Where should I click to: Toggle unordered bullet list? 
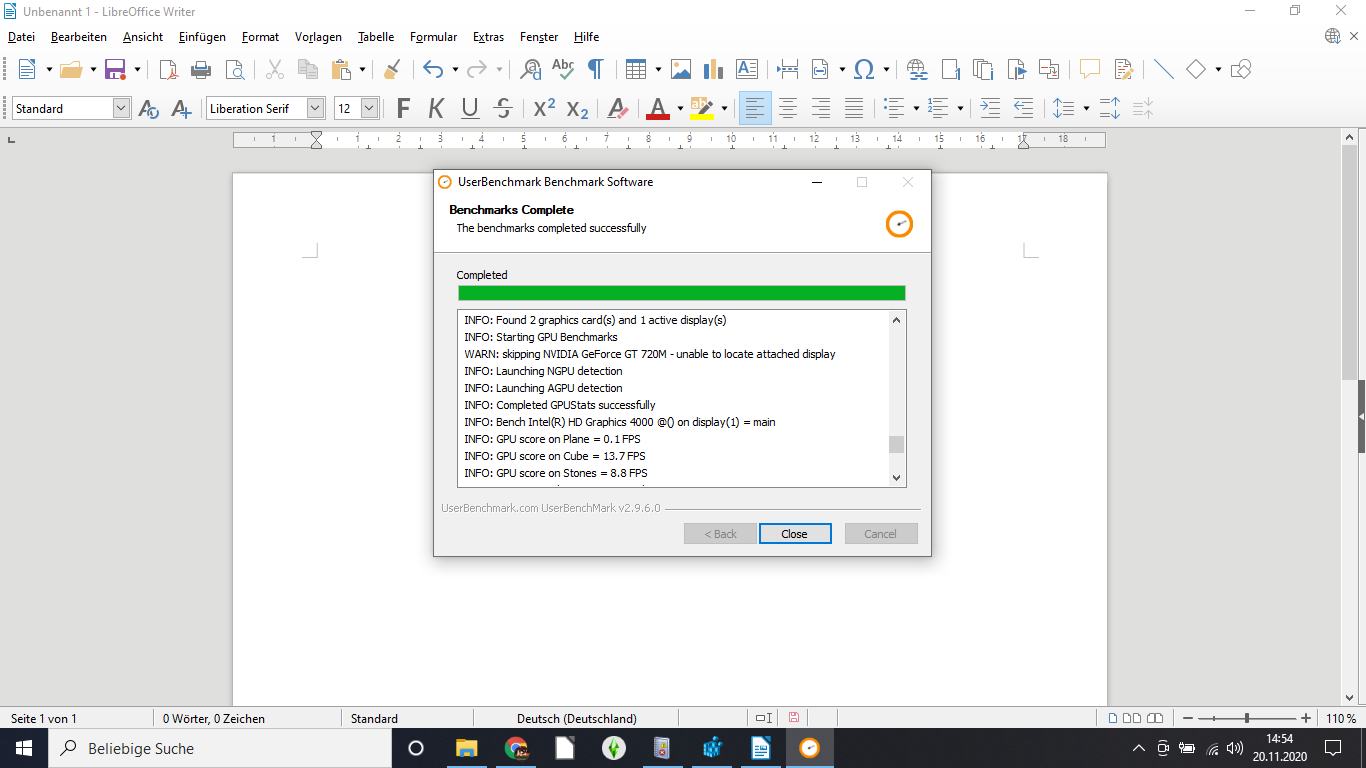click(894, 108)
